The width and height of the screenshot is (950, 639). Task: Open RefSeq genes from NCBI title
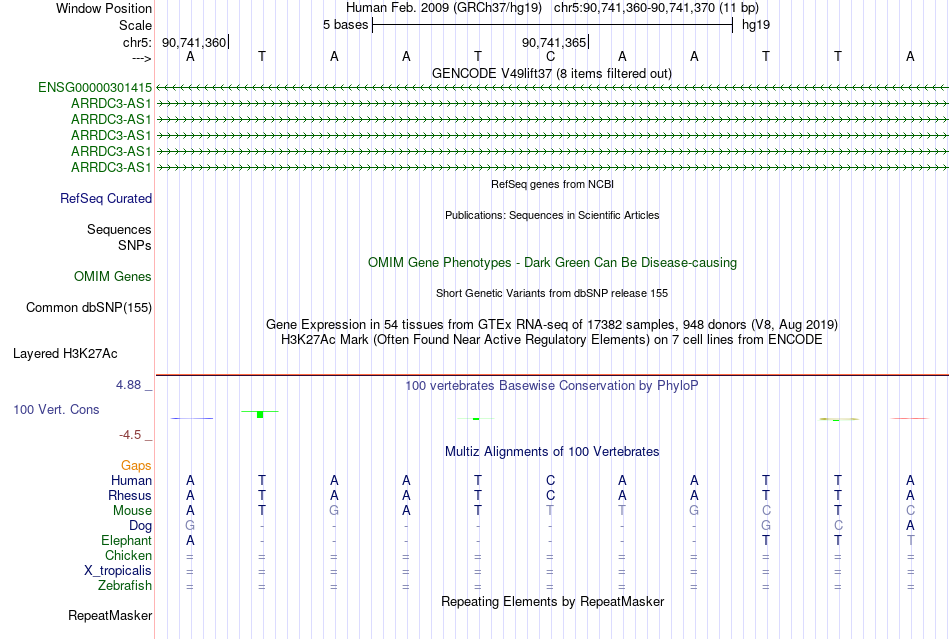pos(553,184)
